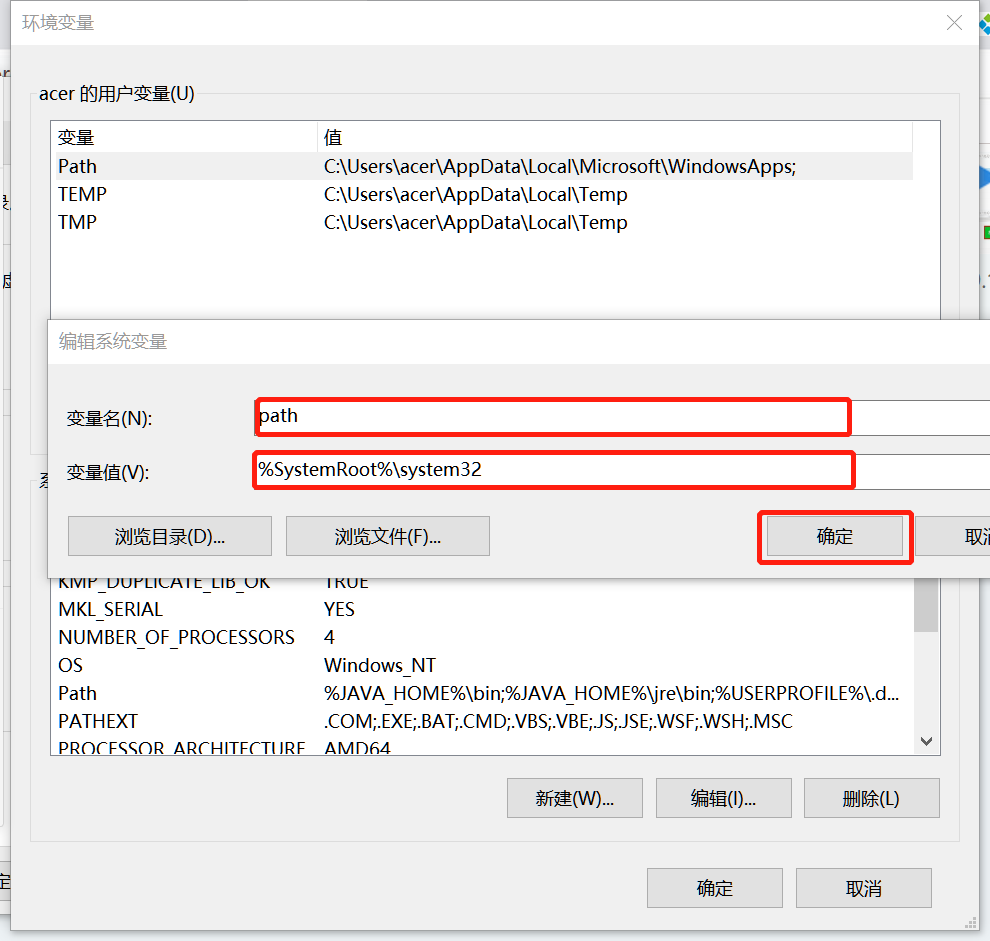The height and width of the screenshot is (941, 990).
Task: Click the 删除(L) button
Action: pyautogui.click(x=871, y=798)
